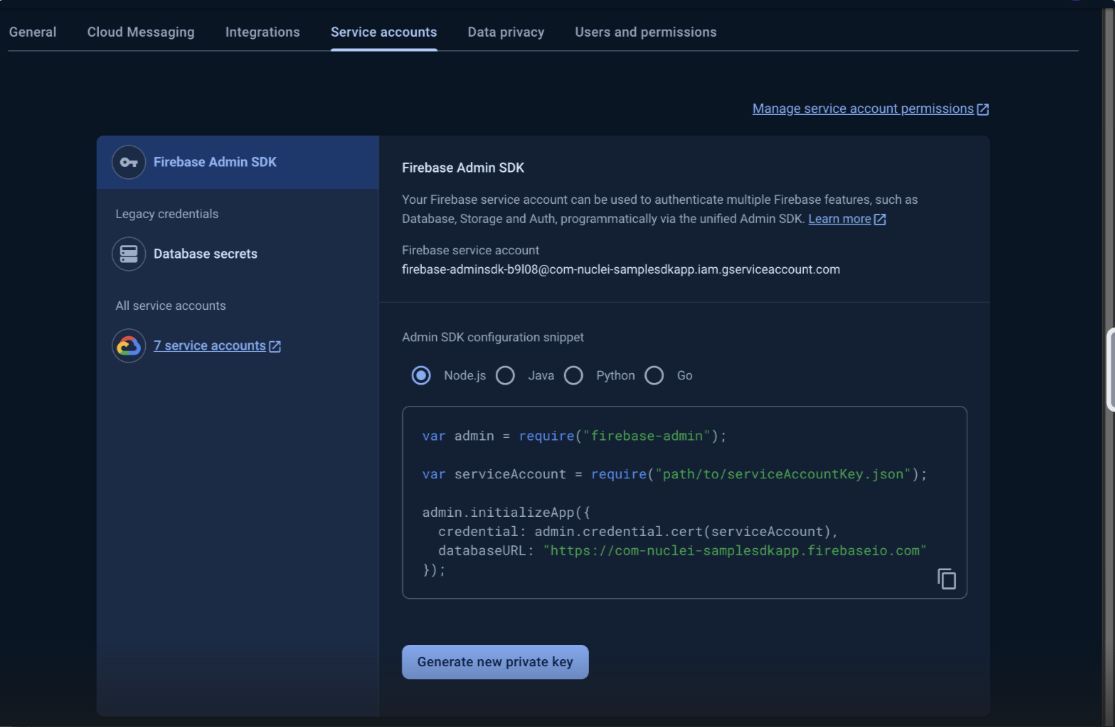Open the Database secrets section
This screenshot has height=727, width=1115.
(205, 254)
